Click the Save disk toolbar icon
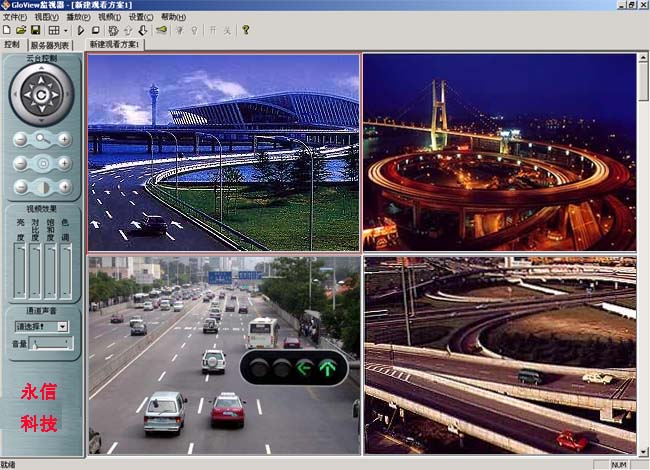The width and height of the screenshot is (650, 470). tap(33, 30)
